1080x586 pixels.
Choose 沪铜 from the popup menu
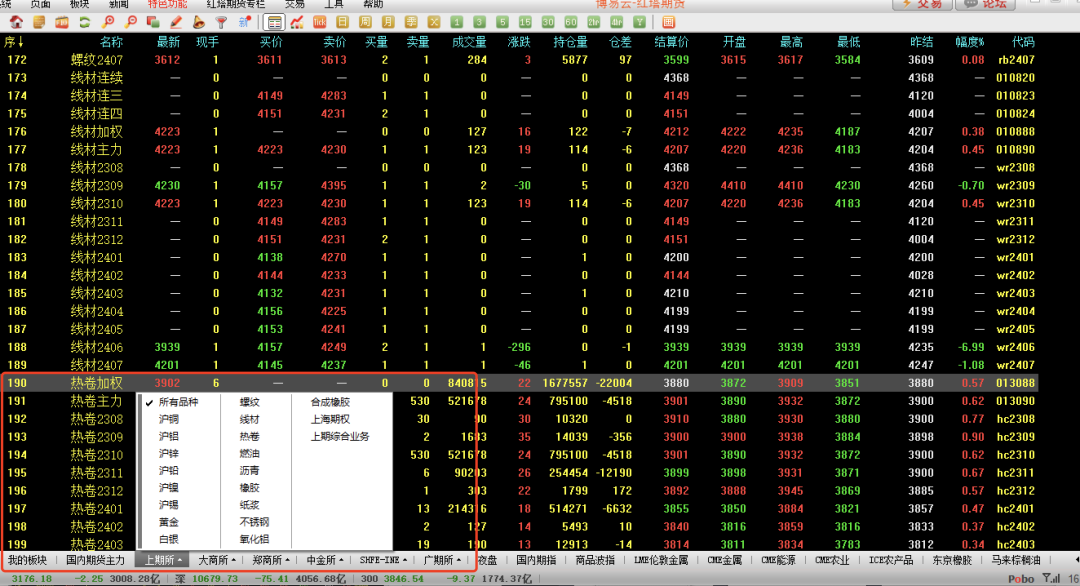click(x=169, y=419)
